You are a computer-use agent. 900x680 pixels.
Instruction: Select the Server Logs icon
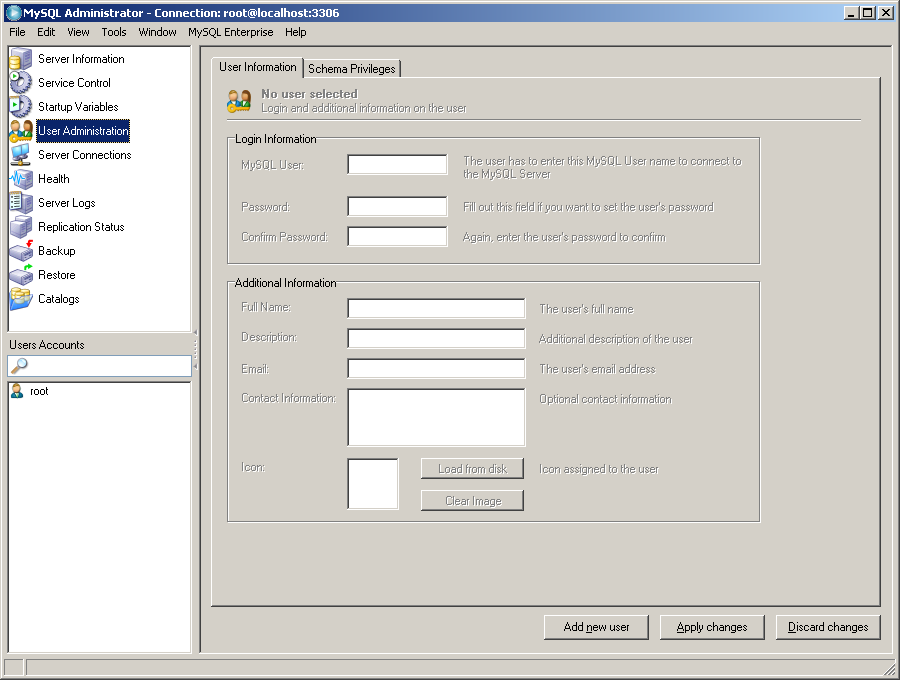pos(20,203)
